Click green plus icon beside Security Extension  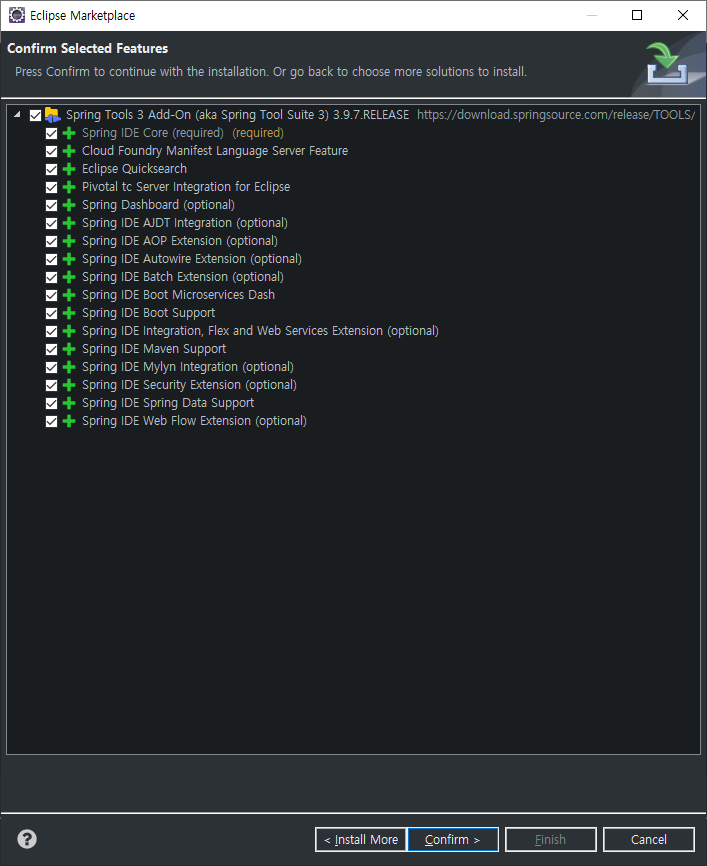69,386
